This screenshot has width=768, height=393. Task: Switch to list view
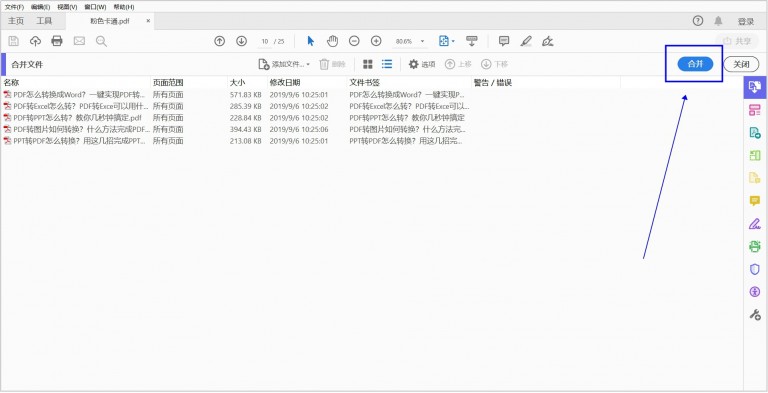pos(387,64)
